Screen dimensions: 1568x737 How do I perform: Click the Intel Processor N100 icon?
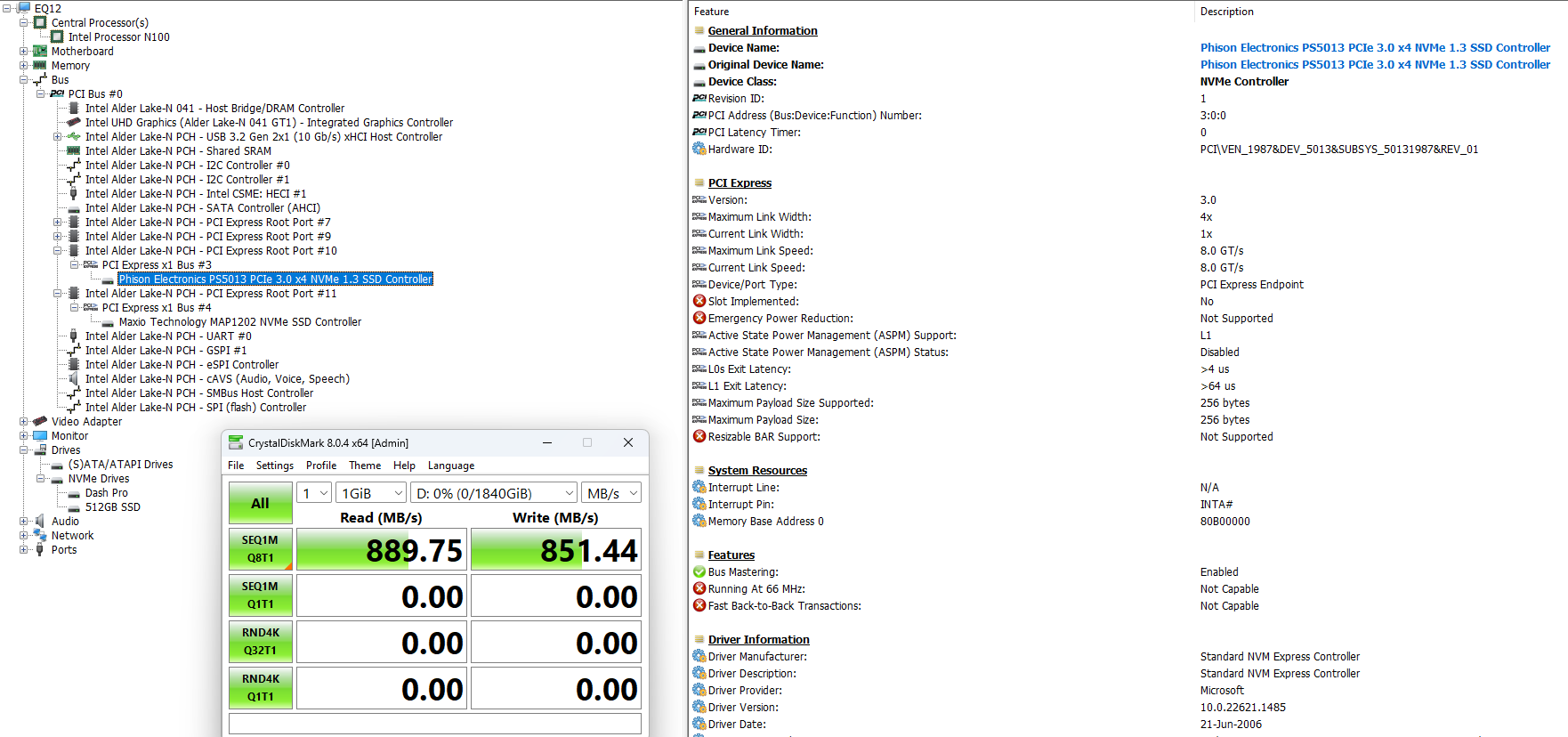pyautogui.click(x=57, y=36)
